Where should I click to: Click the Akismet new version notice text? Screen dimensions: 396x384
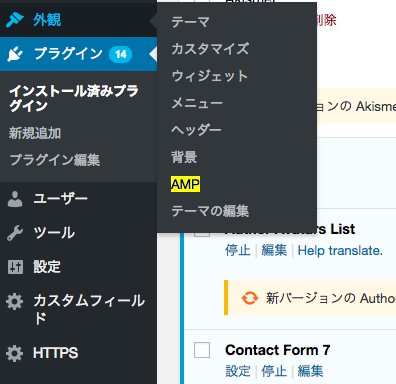click(356, 107)
